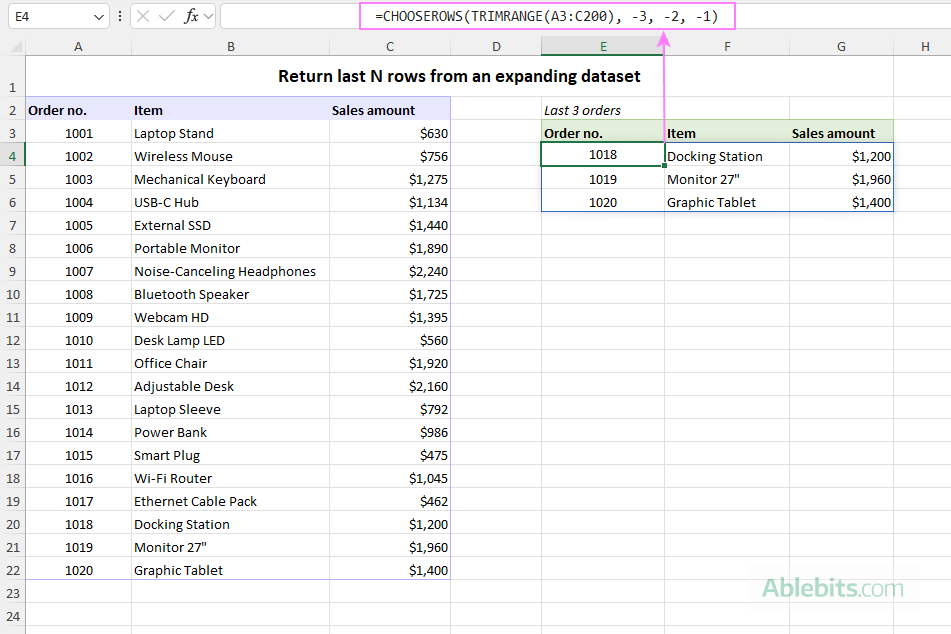
Task: Cancel the formula entry with the X icon
Action: [143, 15]
